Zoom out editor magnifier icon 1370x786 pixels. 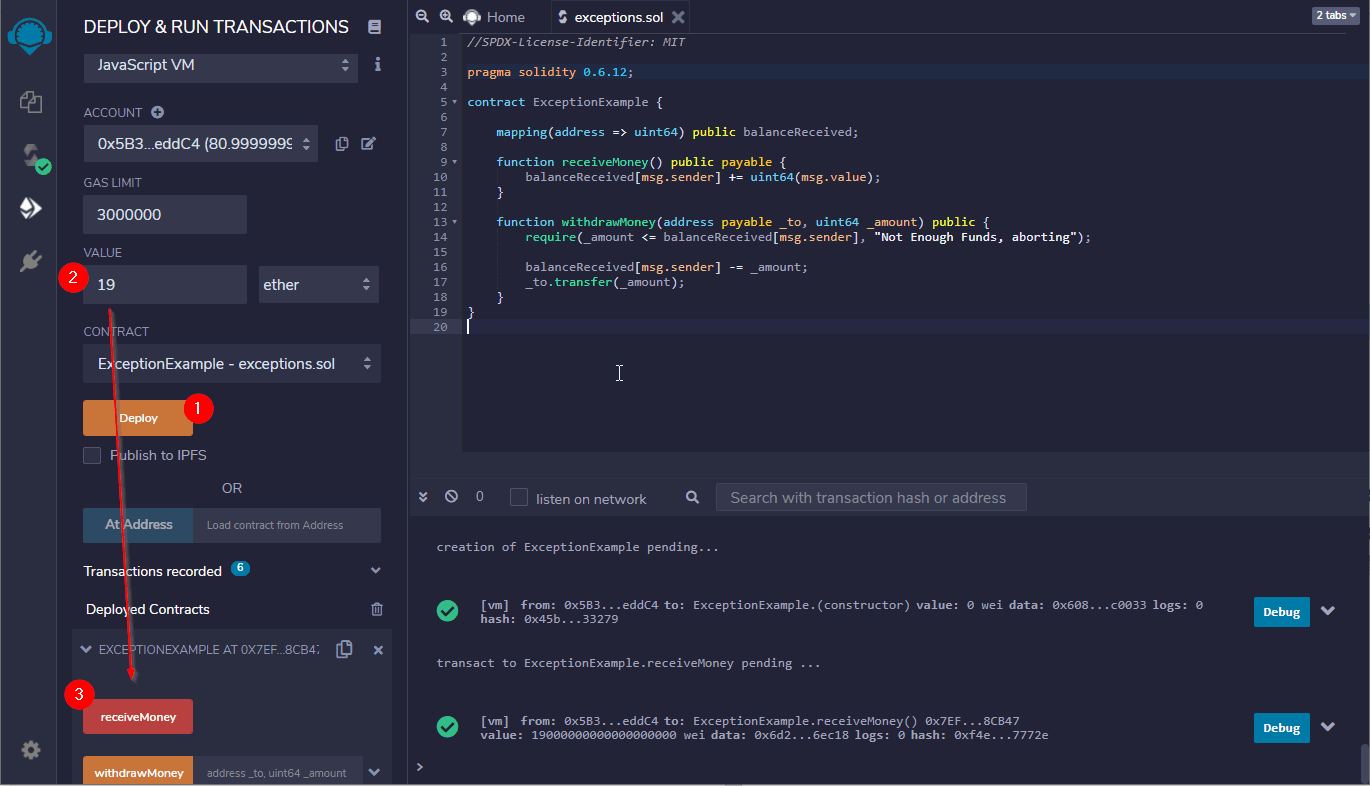(x=422, y=16)
